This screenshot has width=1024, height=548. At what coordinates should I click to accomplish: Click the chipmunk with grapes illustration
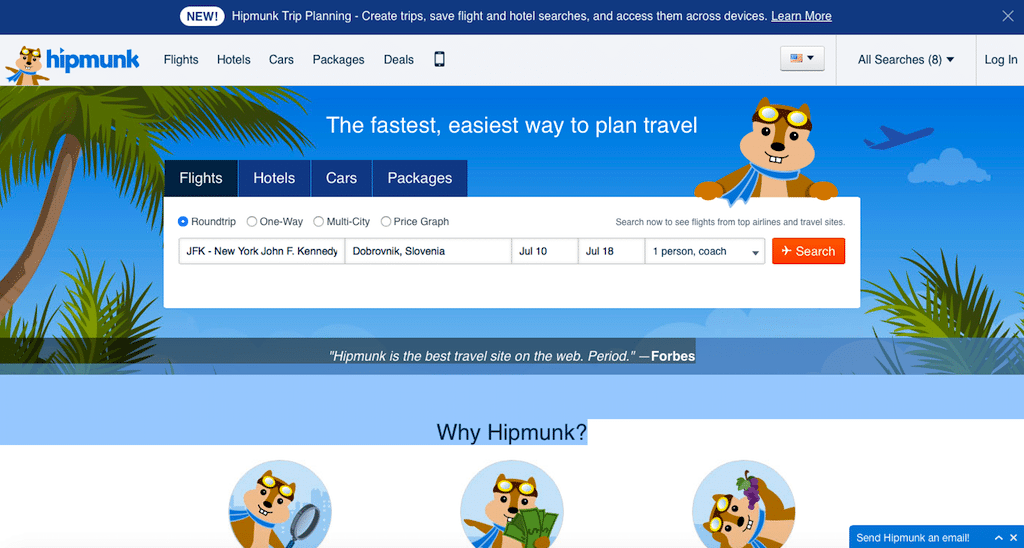click(x=743, y=504)
